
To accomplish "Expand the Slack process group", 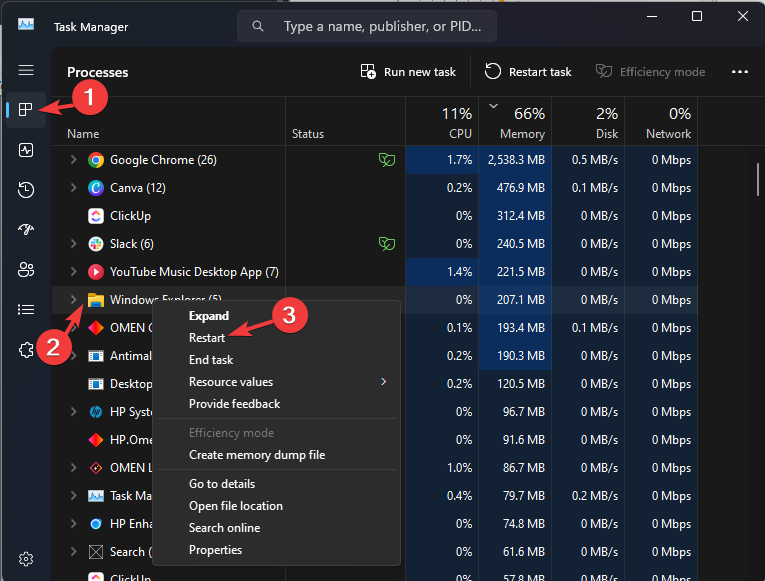I will pos(73,243).
